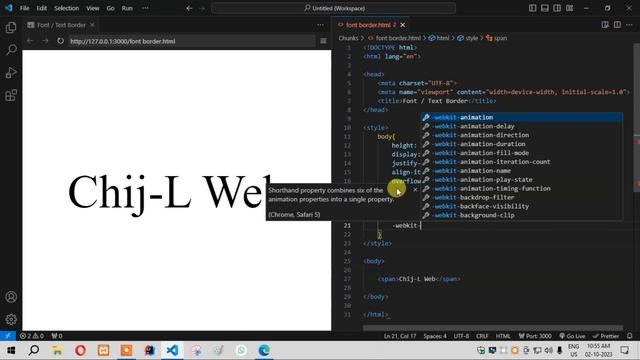Open preview to the side icon
This screenshot has height=360, width=640.
605,25
